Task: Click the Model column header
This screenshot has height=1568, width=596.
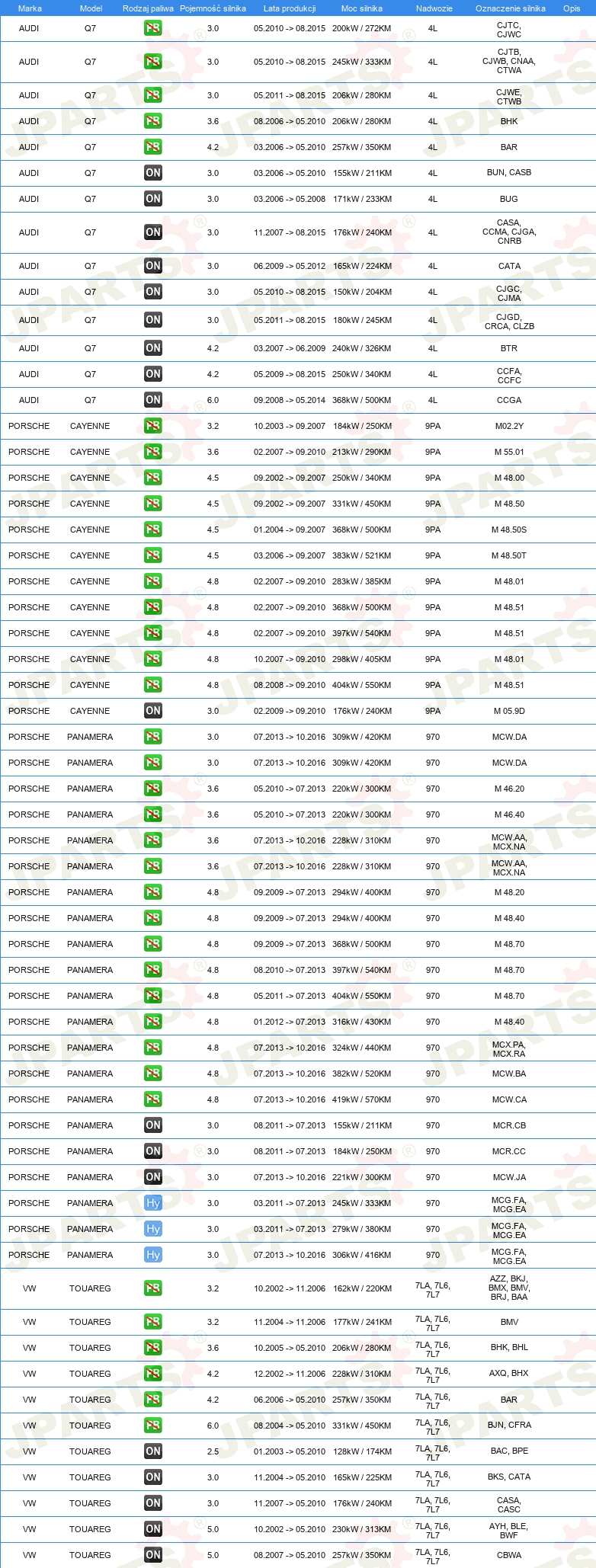Action: pyautogui.click(x=91, y=8)
